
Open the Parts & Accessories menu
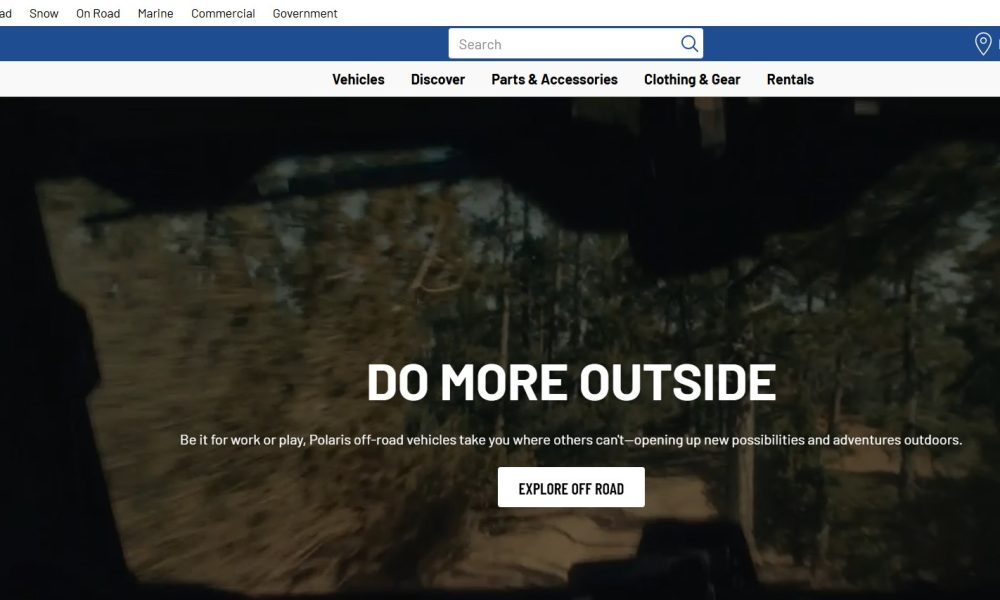tap(554, 79)
